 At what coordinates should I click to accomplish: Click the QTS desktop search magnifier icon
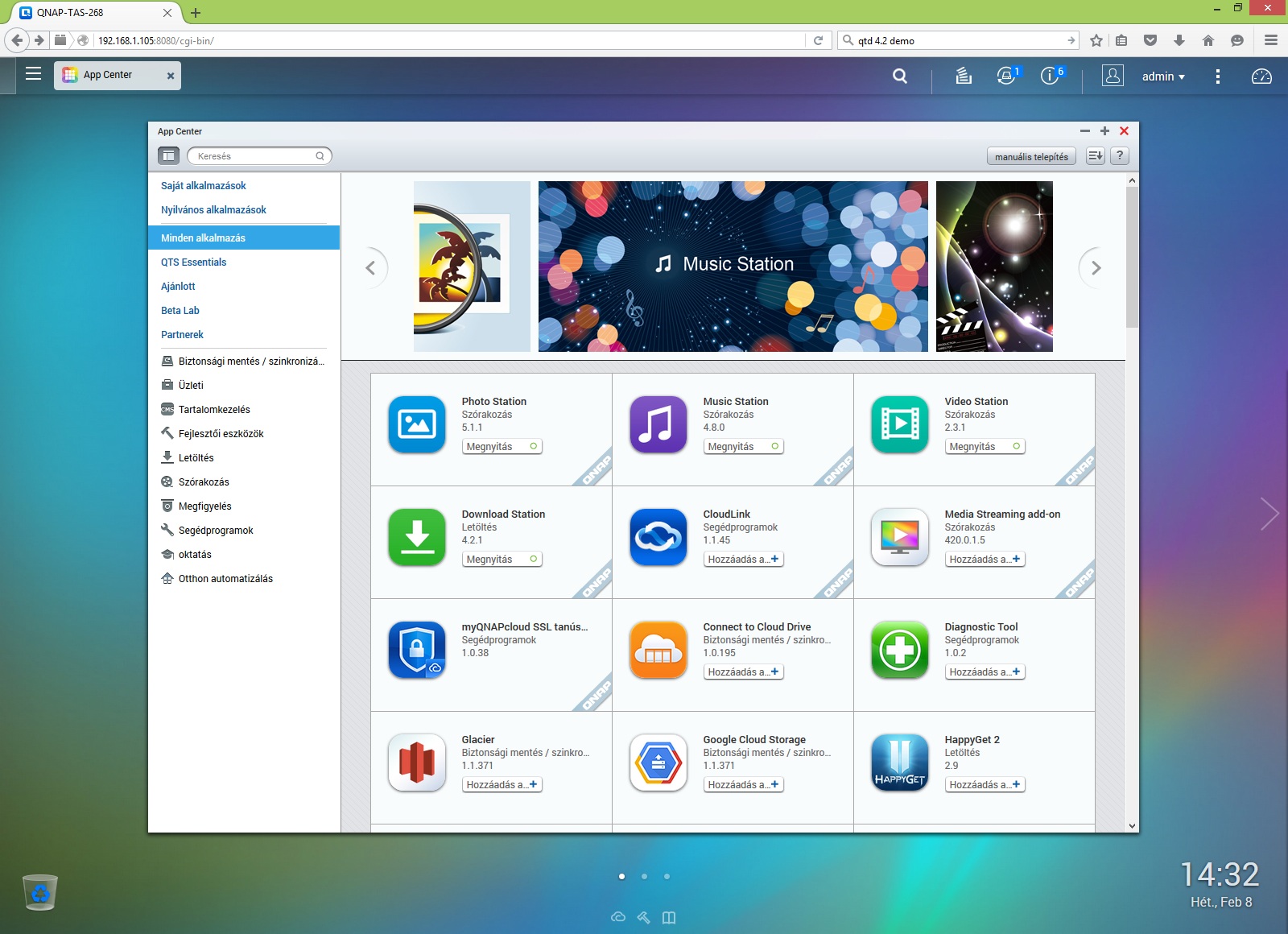[900, 76]
